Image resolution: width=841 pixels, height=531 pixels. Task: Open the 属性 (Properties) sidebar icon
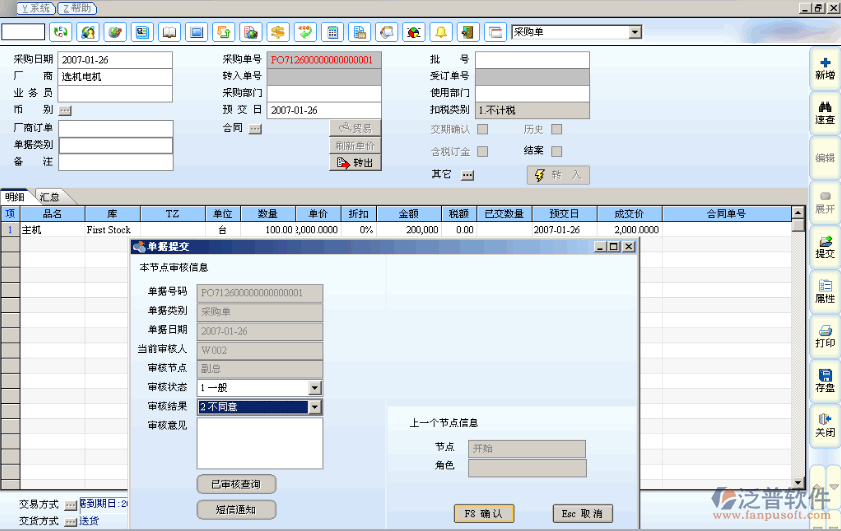(824, 291)
